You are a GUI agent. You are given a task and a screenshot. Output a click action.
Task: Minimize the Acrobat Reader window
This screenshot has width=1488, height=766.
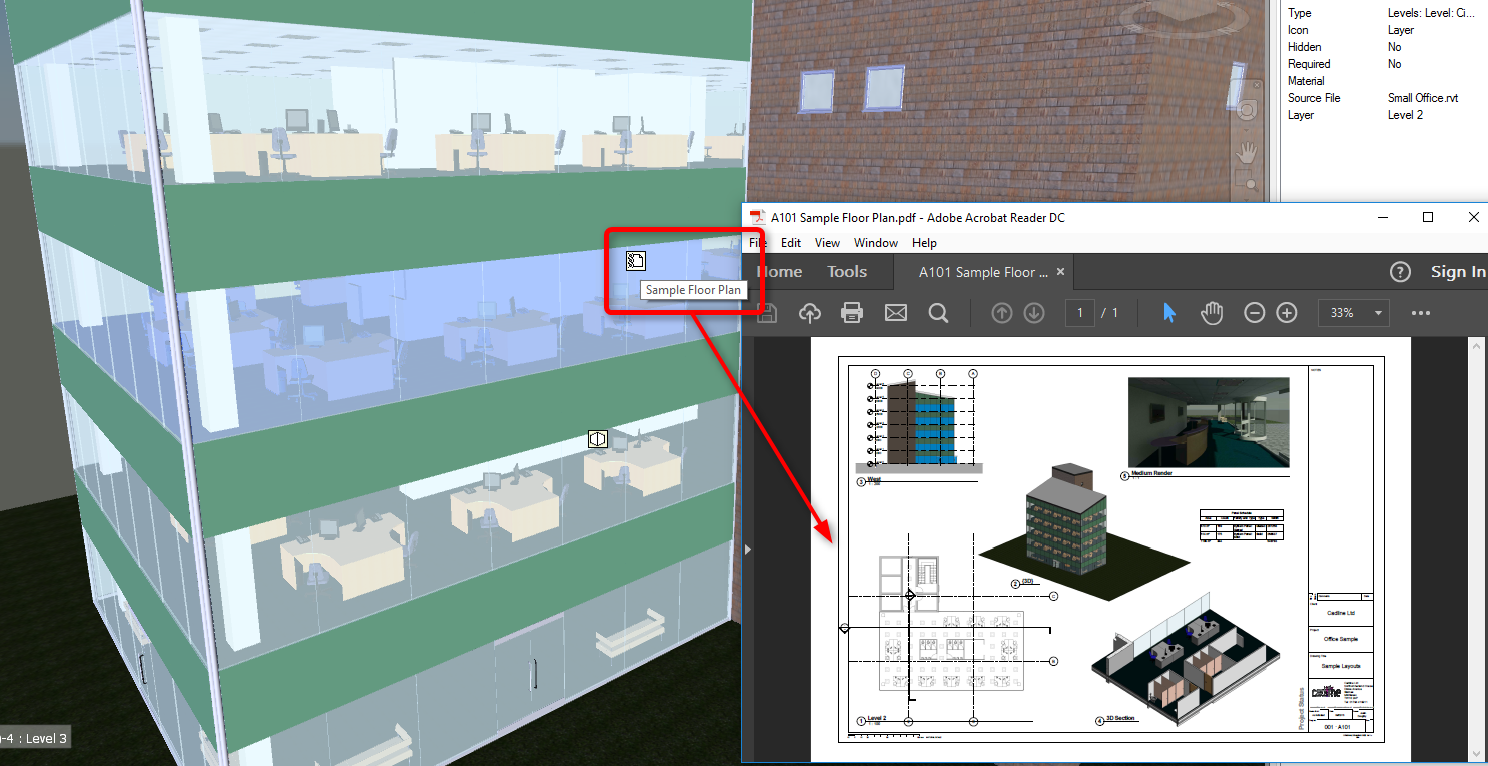1384,217
